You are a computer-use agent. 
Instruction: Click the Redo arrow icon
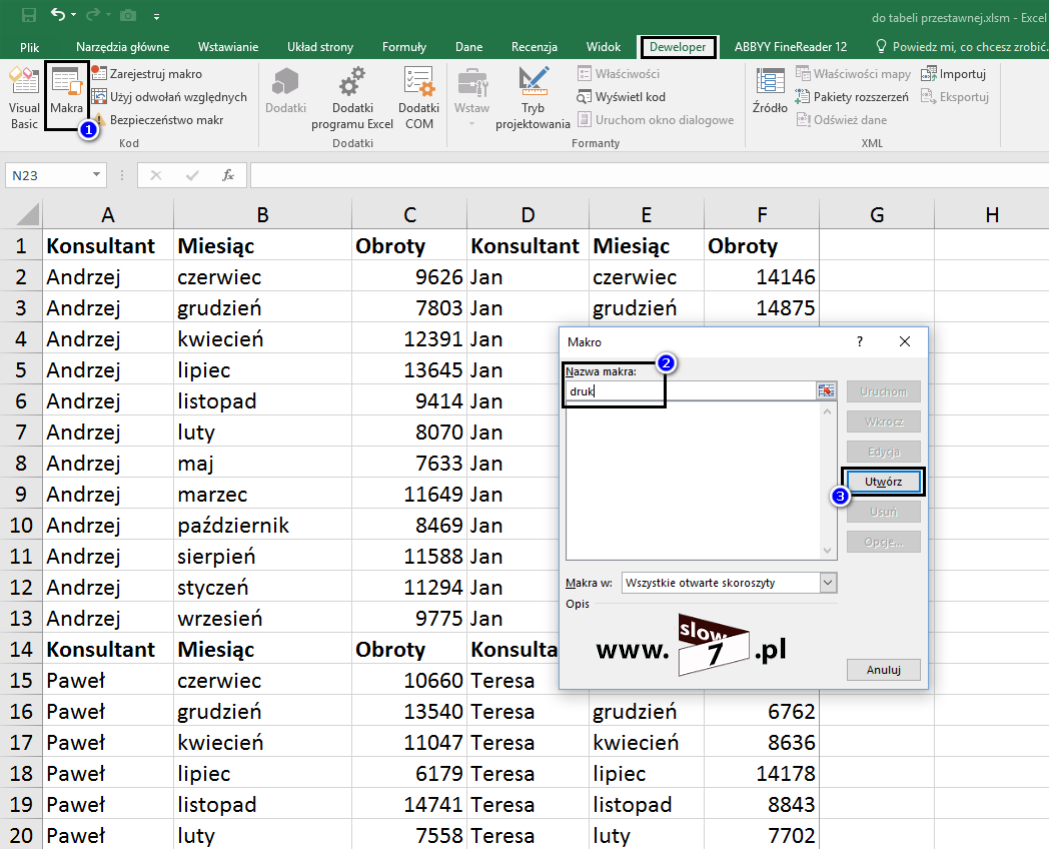pos(92,15)
